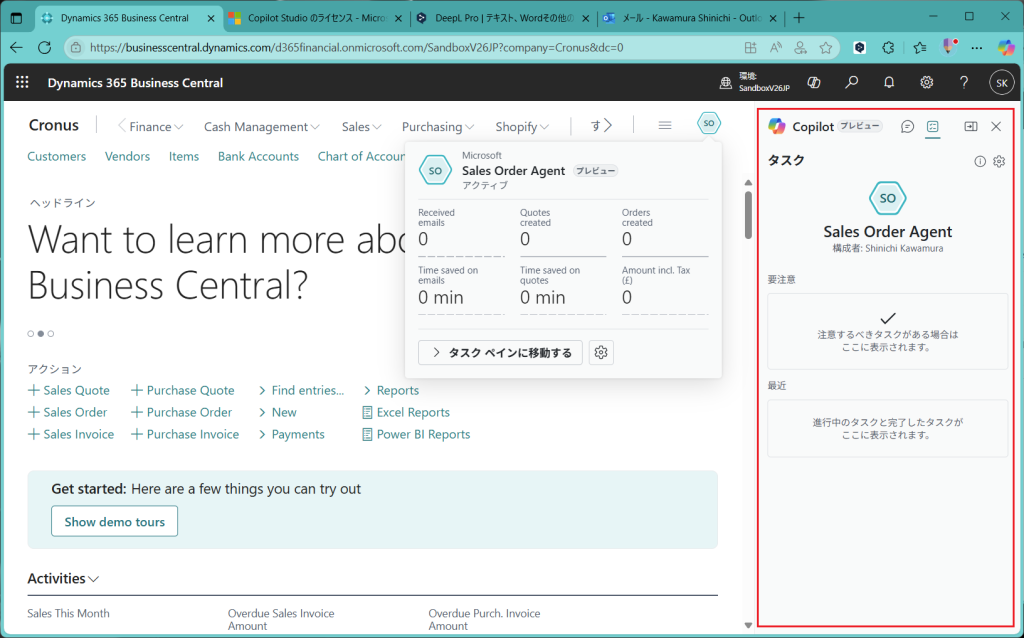Click the browser address bar URL
This screenshot has height=638, width=1024.
click(357, 47)
